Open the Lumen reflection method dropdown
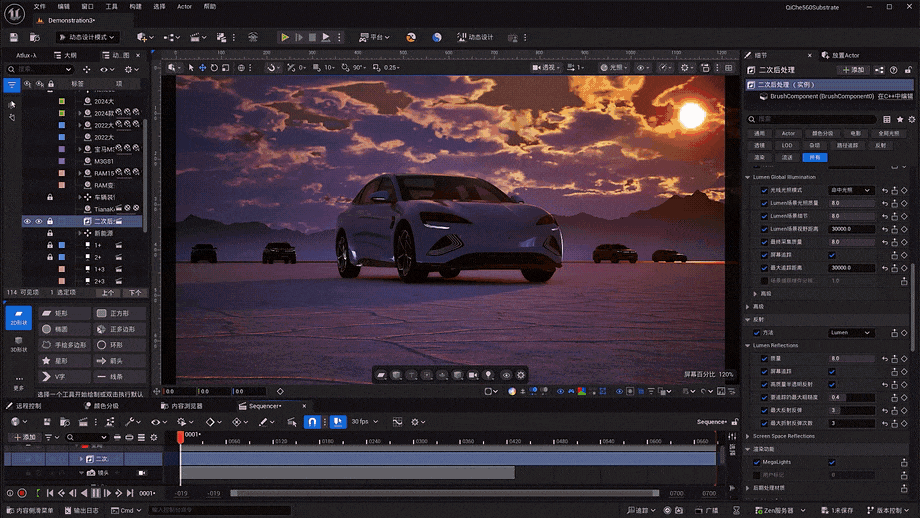 852,332
